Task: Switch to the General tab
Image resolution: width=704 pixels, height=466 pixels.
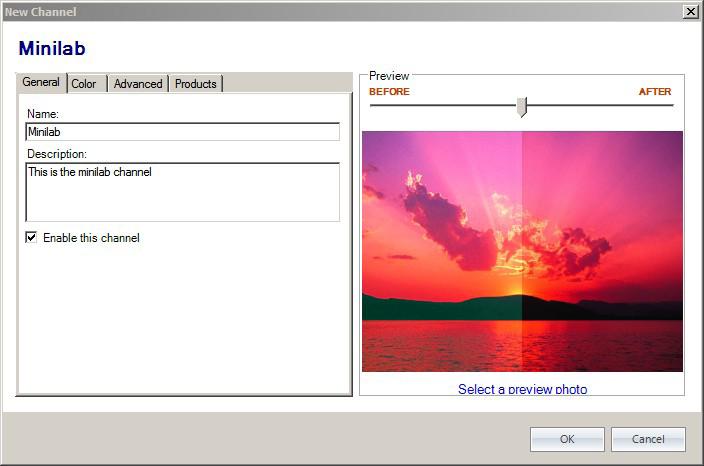Action: 41,83
